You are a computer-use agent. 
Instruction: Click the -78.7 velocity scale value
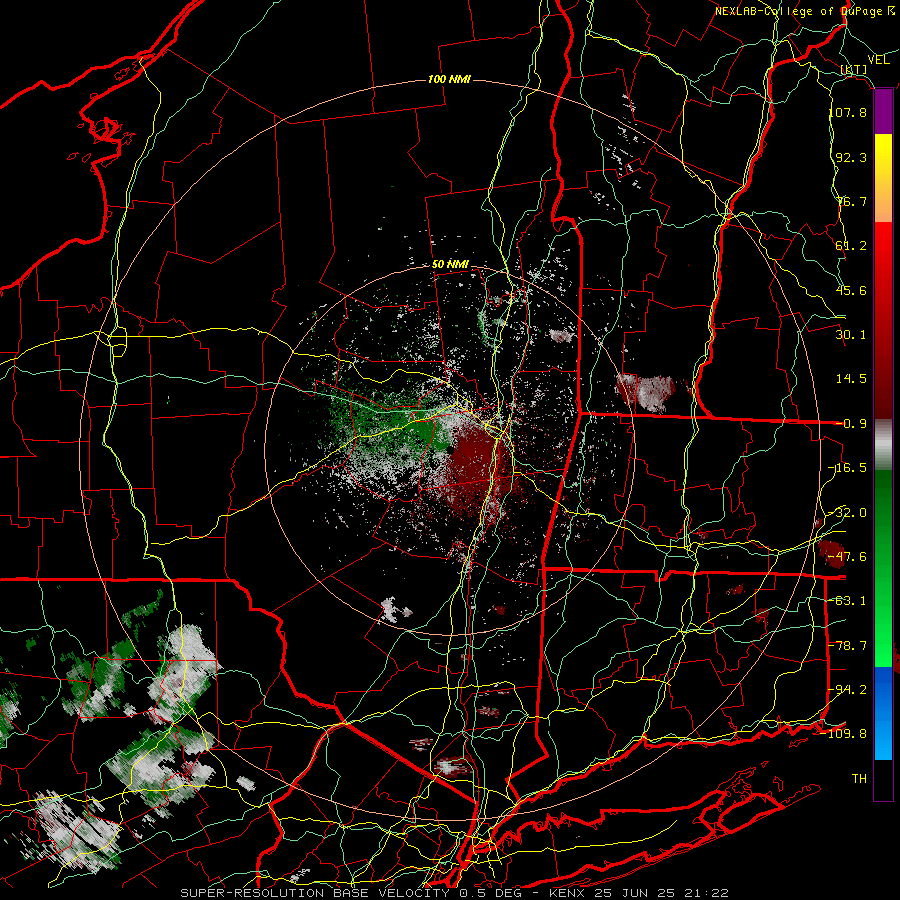[848, 646]
